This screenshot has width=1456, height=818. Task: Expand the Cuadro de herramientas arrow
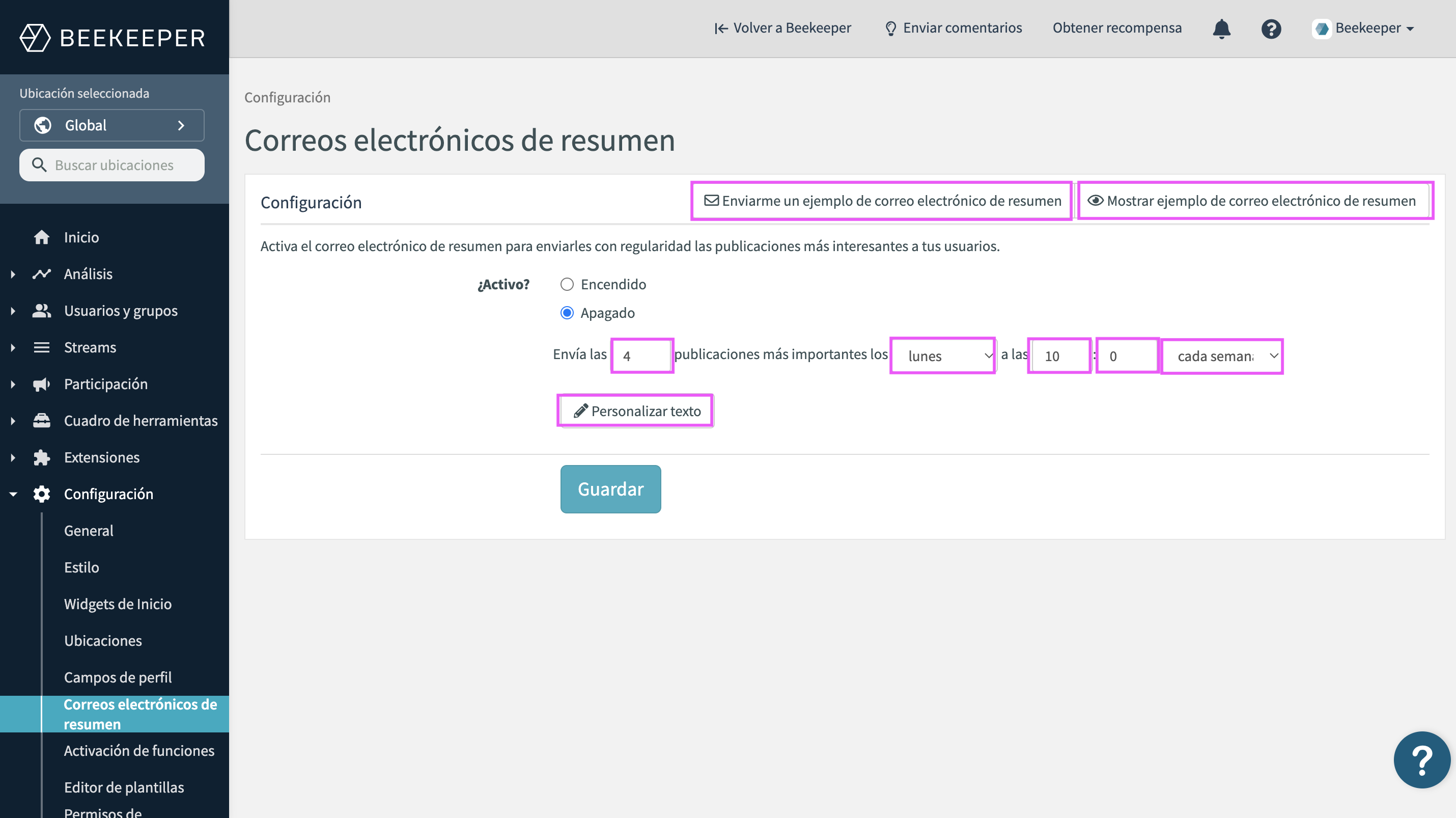[x=13, y=421]
